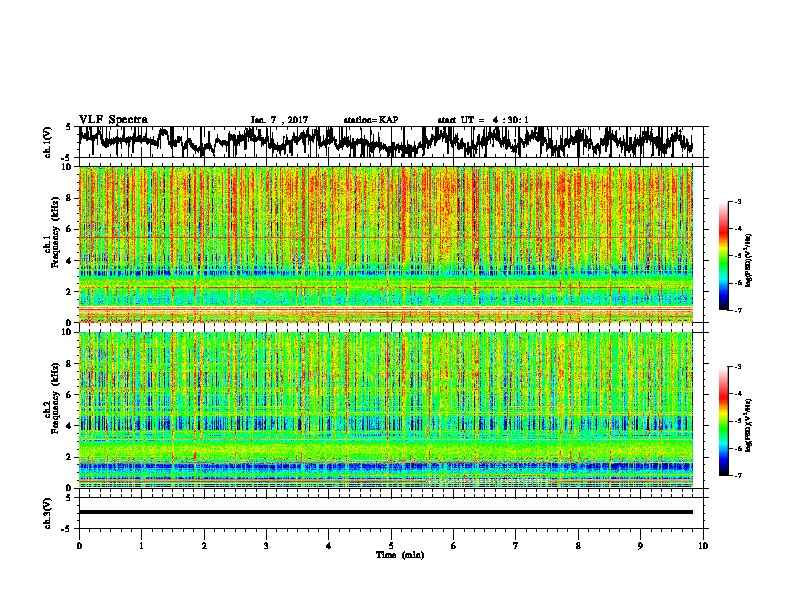The image size is (792, 612).
Task: Click the ch.1 voltage waveform trace
Action: point(385,141)
